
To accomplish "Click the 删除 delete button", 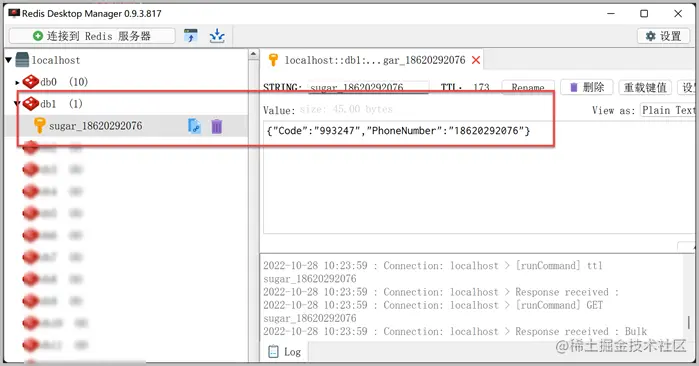I will 587,87.
